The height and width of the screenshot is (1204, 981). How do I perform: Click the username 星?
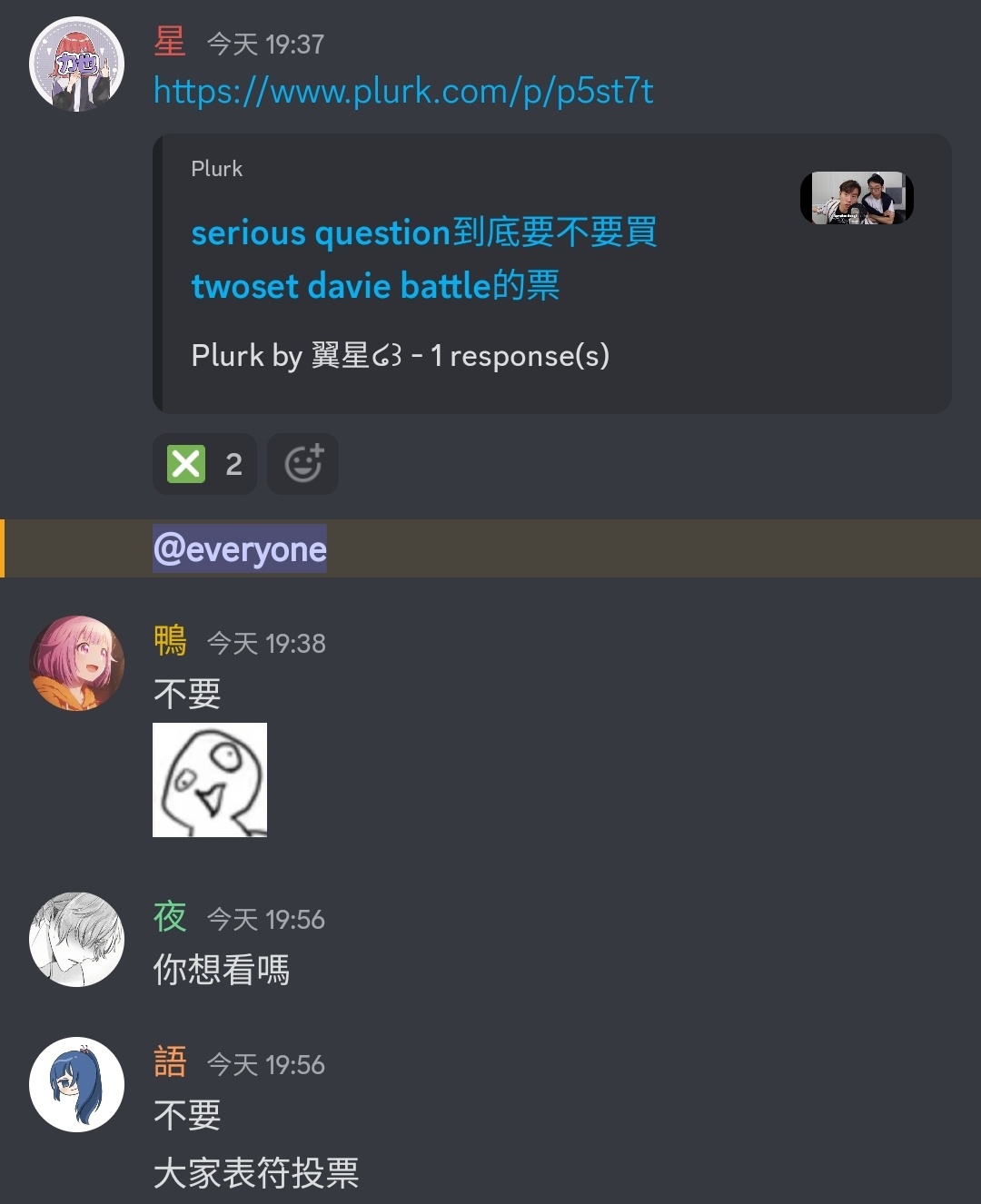tap(170, 42)
